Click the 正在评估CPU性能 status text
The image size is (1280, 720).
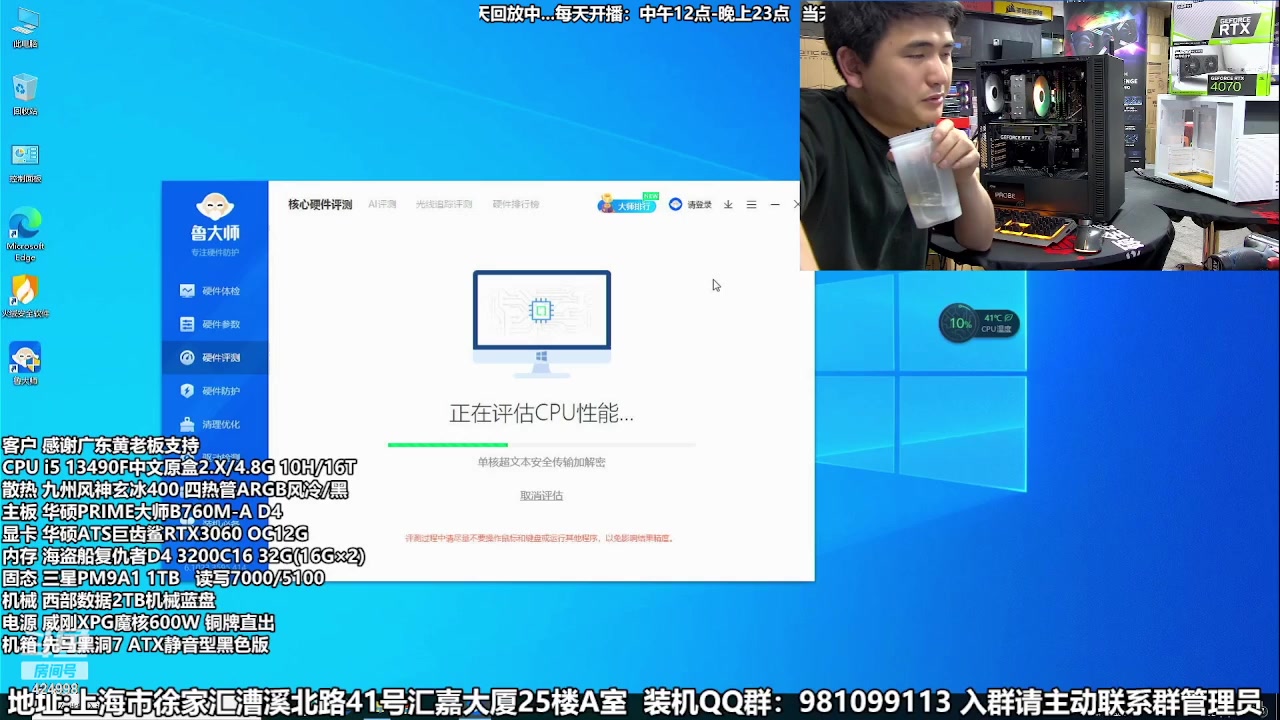point(541,413)
